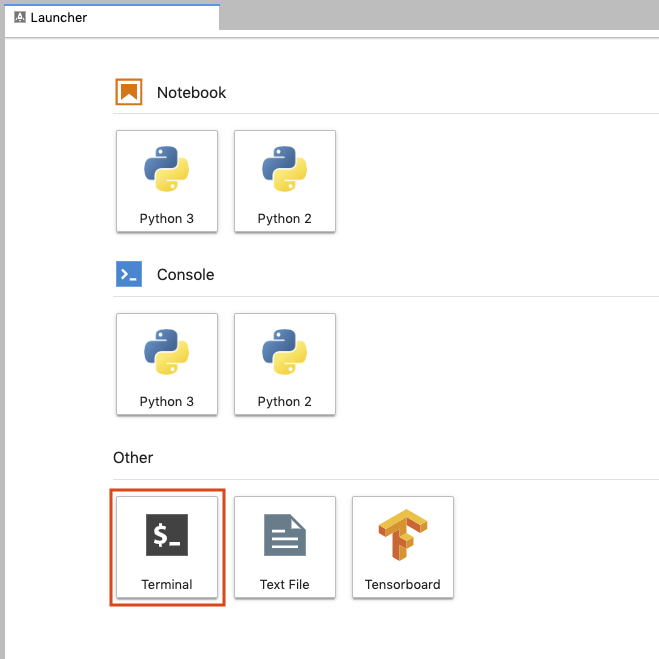The height and width of the screenshot is (659, 659).
Task: Click the Notebook section bookmark icon
Action: tap(129, 92)
